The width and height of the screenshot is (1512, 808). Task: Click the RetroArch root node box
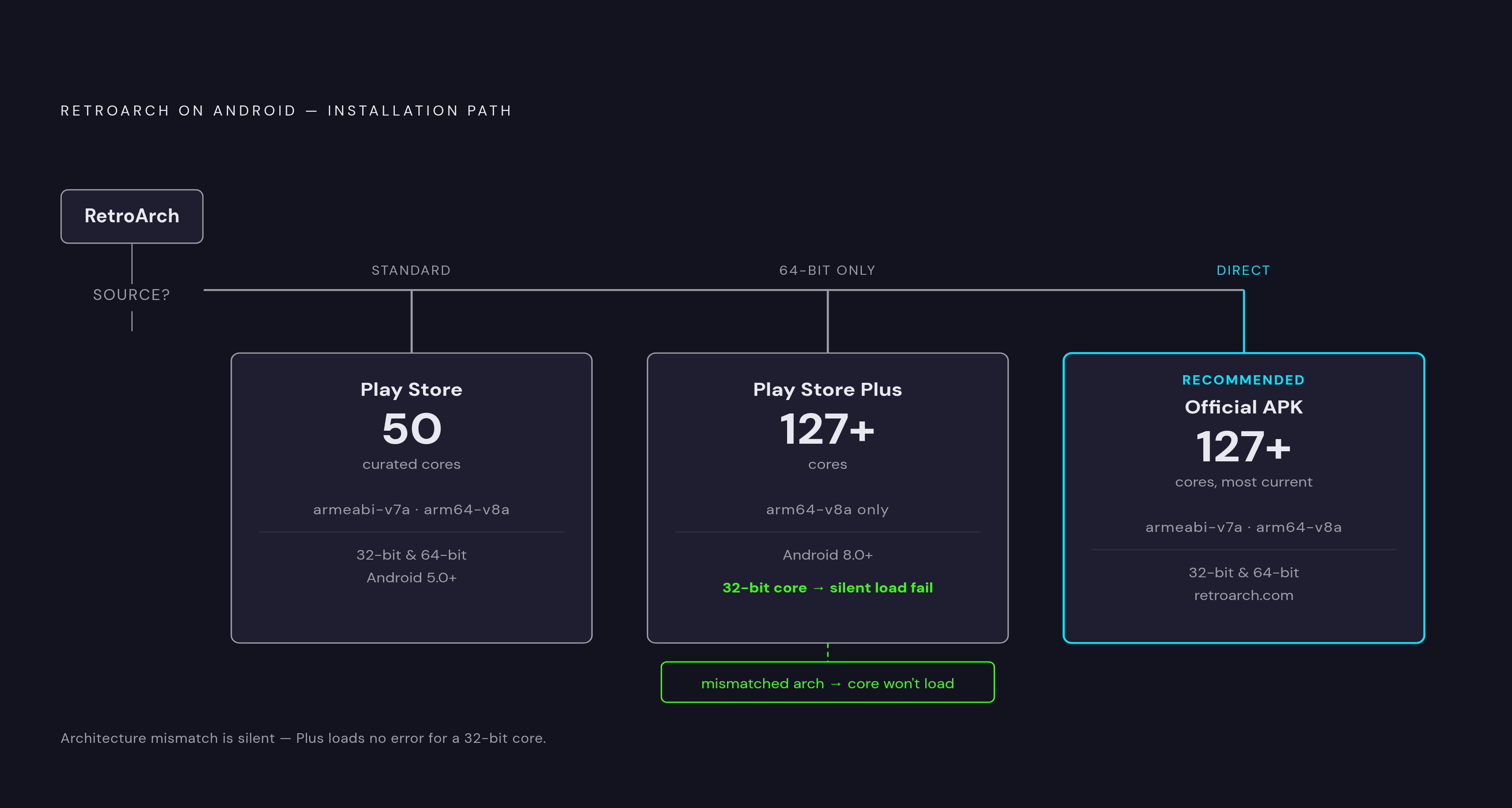(x=132, y=216)
